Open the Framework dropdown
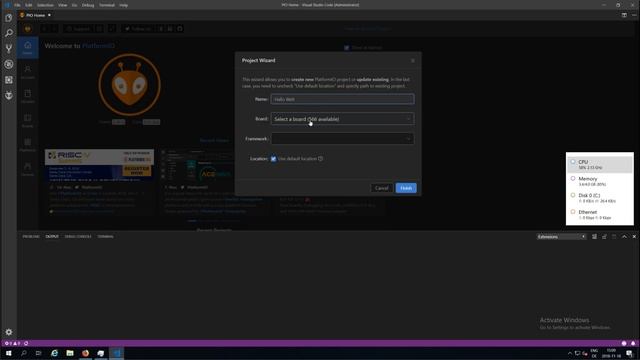This screenshot has height=360, width=640. coord(342,139)
